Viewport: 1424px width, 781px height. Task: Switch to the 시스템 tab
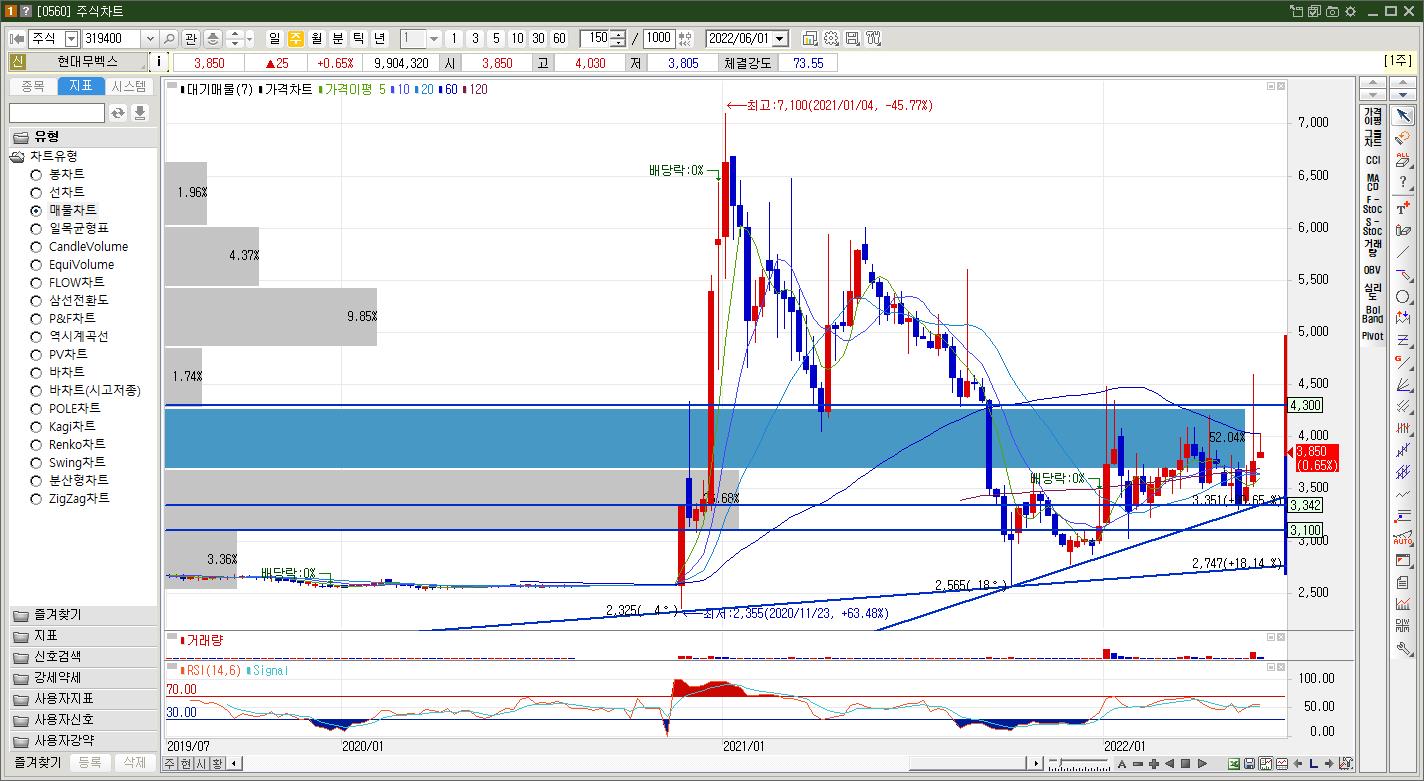point(129,86)
